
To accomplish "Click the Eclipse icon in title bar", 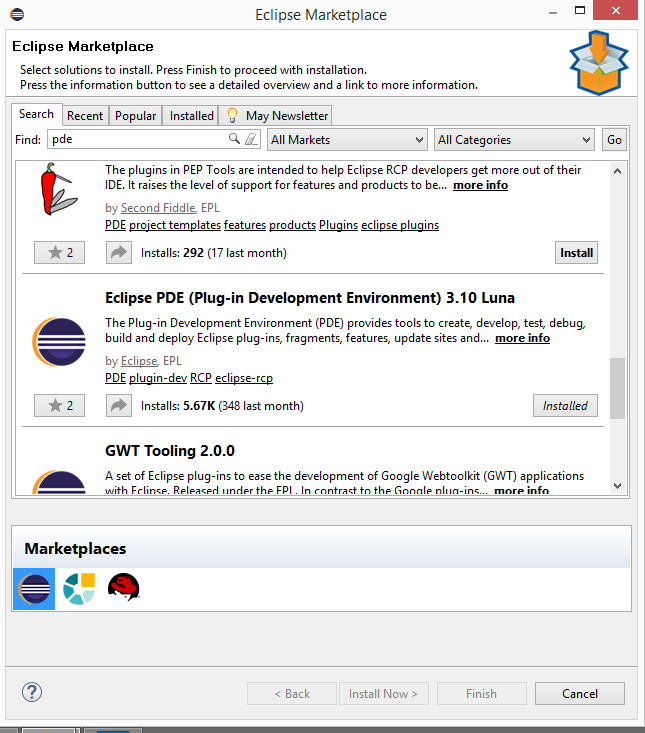I will (x=17, y=14).
